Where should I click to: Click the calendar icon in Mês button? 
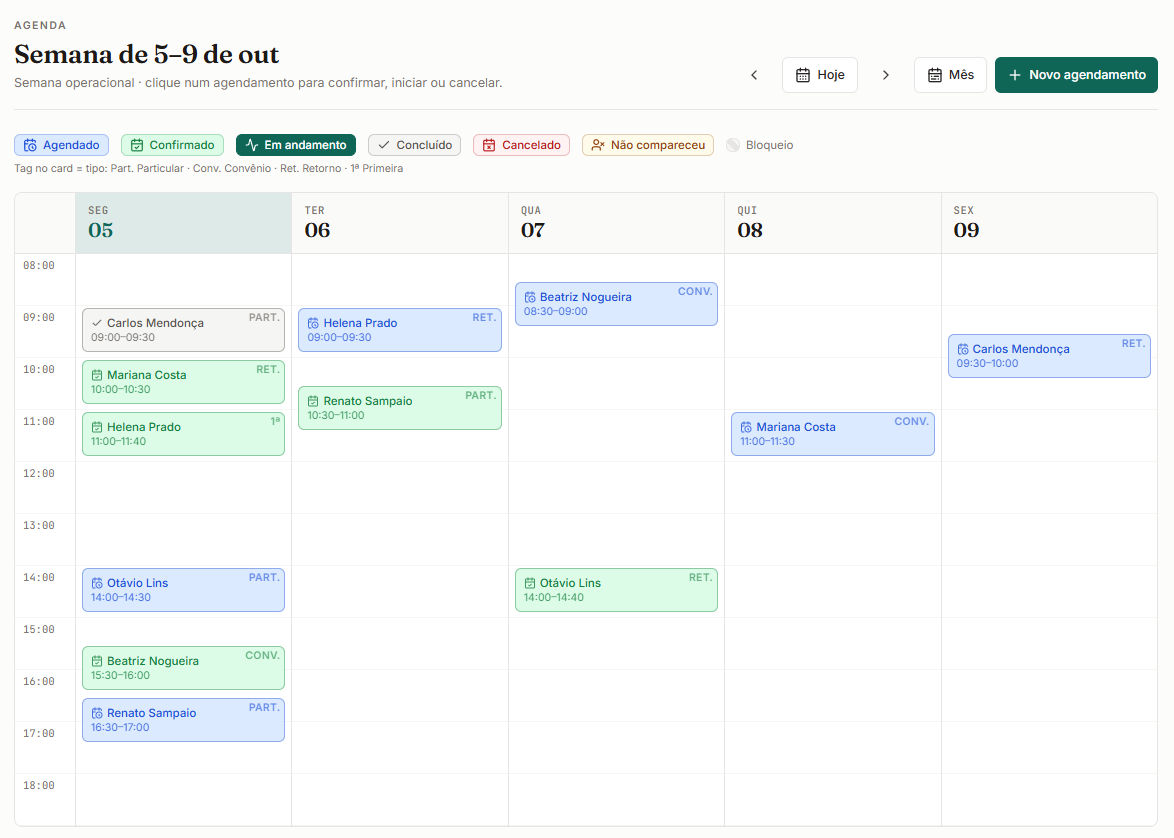(x=934, y=75)
